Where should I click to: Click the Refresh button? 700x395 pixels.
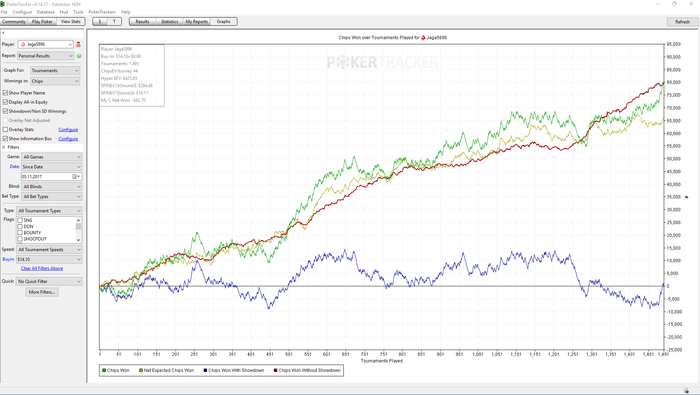(x=682, y=22)
